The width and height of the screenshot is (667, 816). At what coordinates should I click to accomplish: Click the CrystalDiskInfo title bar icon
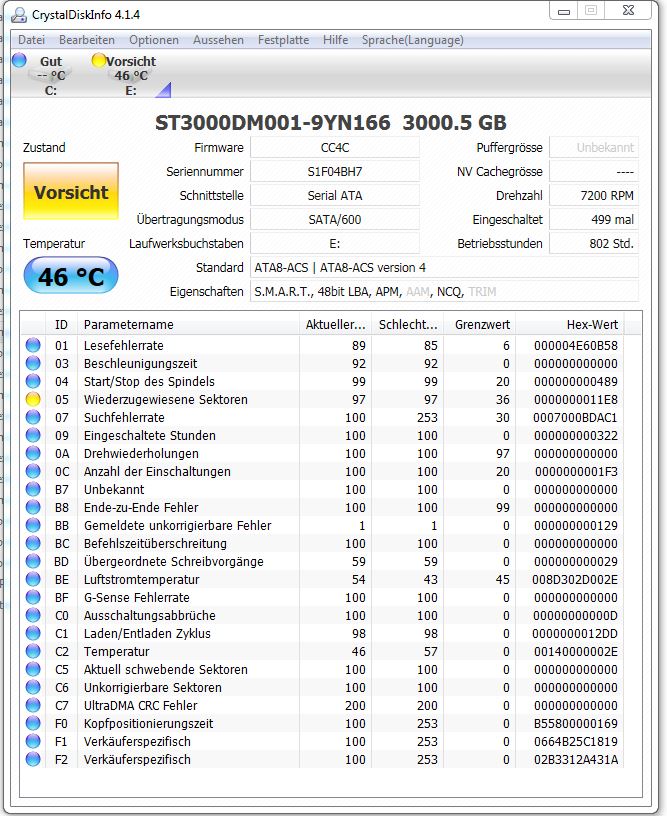point(19,15)
